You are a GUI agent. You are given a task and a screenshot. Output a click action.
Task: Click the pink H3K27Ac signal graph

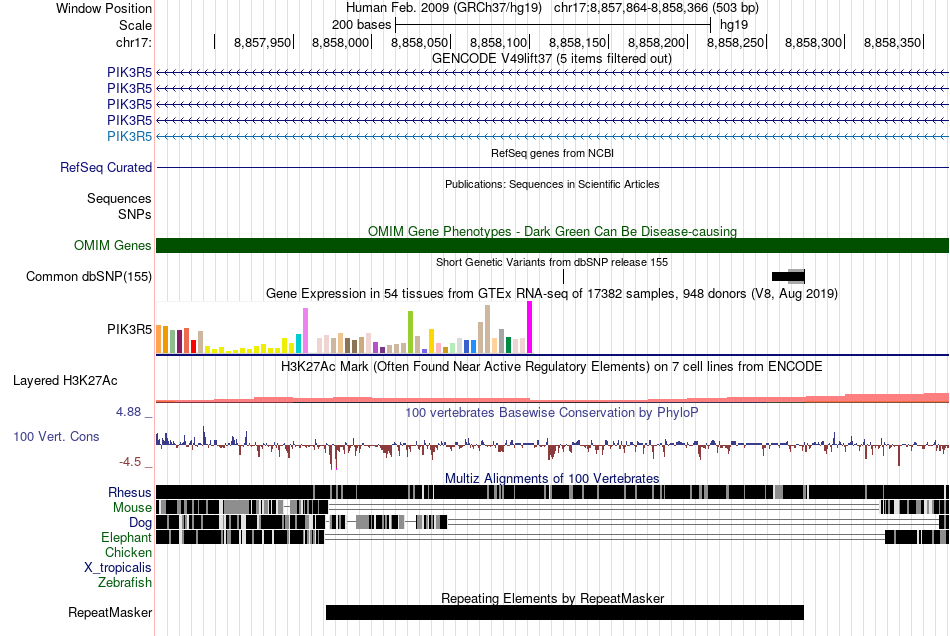[x=553, y=397]
